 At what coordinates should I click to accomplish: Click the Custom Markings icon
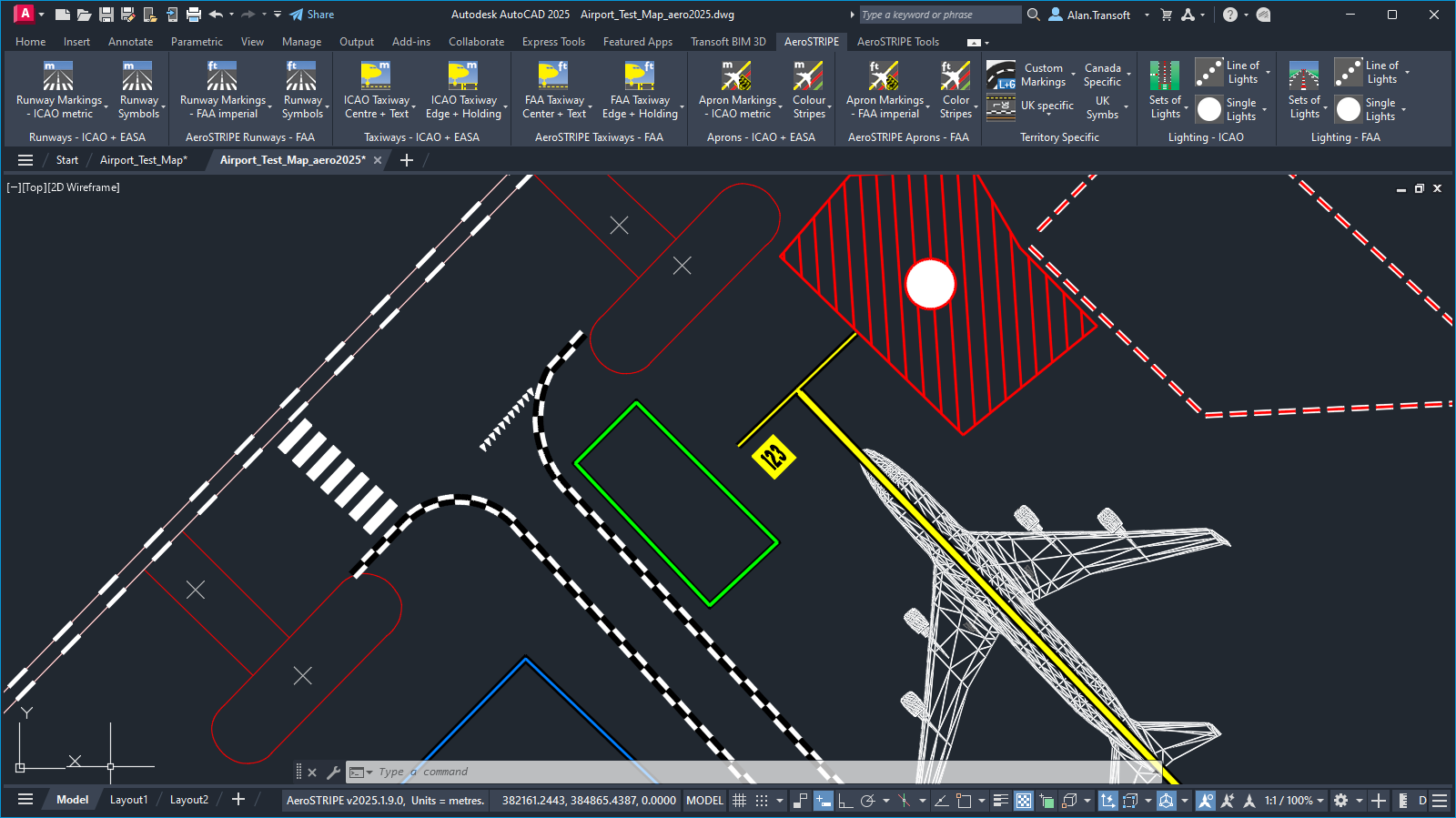(1001, 76)
